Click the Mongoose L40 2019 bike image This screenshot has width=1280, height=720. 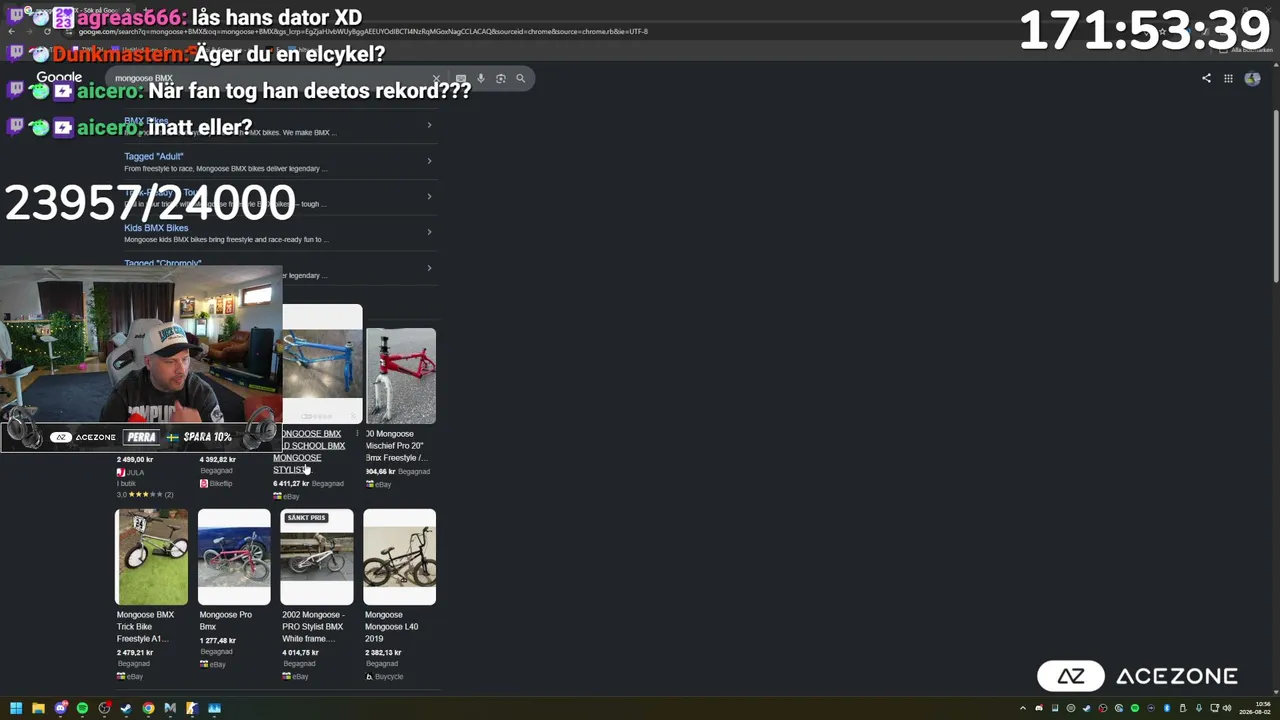point(400,557)
